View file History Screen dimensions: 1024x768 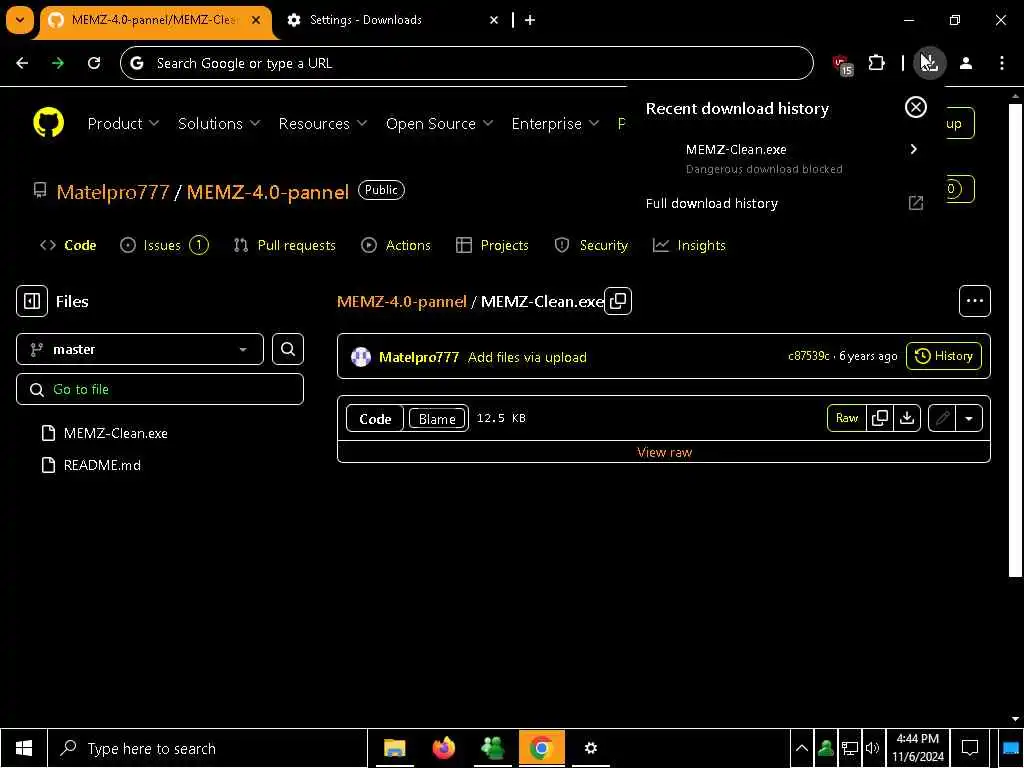(944, 356)
